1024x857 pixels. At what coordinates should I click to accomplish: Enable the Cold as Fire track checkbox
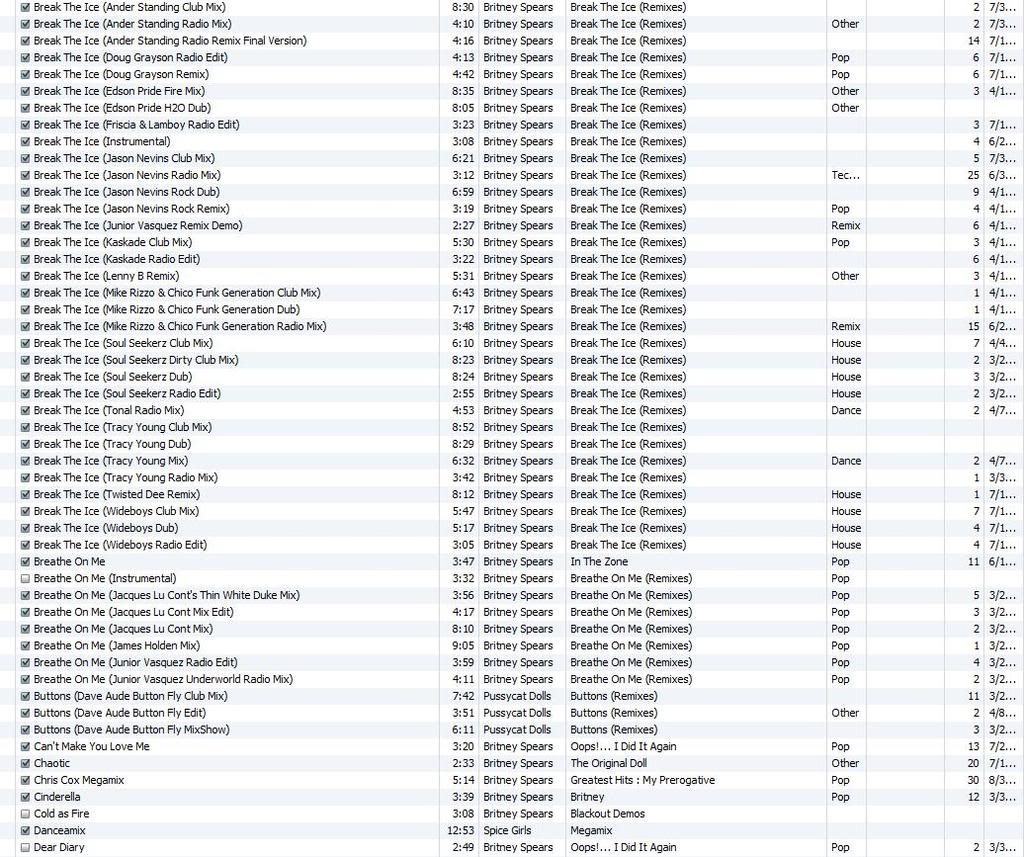tap(25, 814)
